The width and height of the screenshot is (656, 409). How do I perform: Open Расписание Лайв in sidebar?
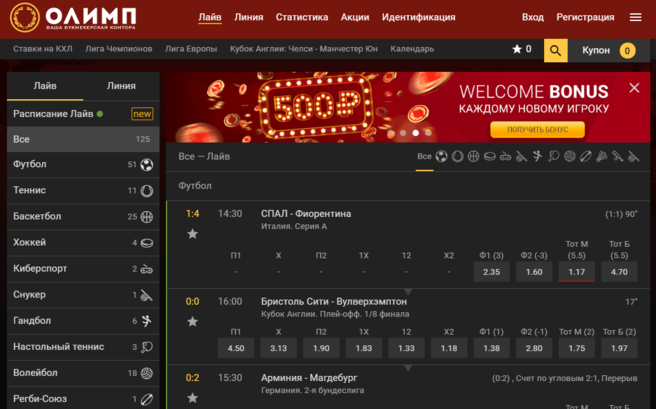coord(83,114)
